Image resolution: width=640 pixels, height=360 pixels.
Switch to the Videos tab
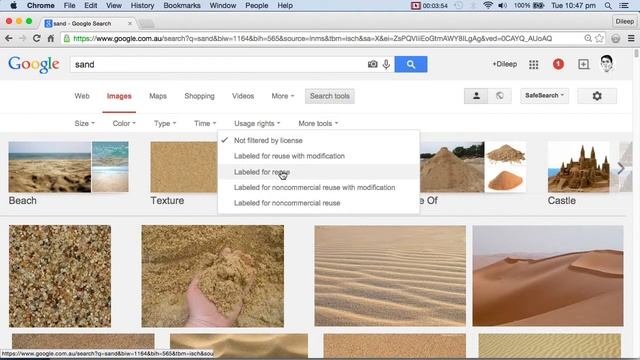pos(243,96)
